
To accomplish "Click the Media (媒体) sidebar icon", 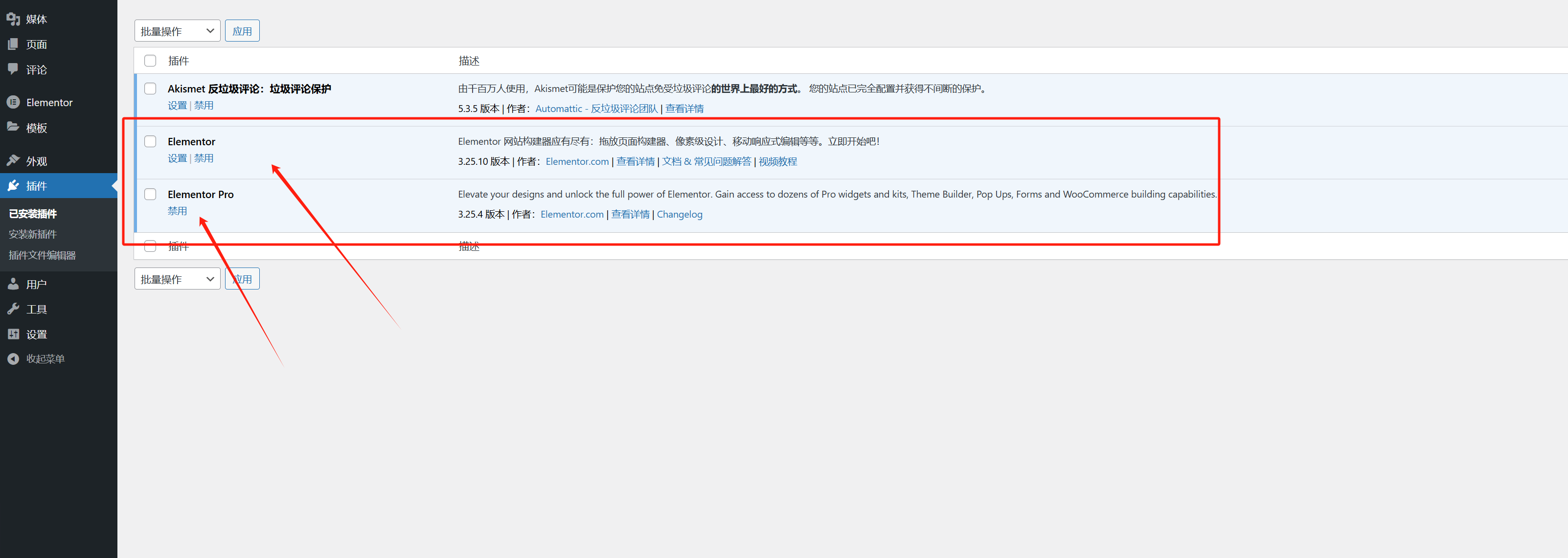I will coord(13,19).
